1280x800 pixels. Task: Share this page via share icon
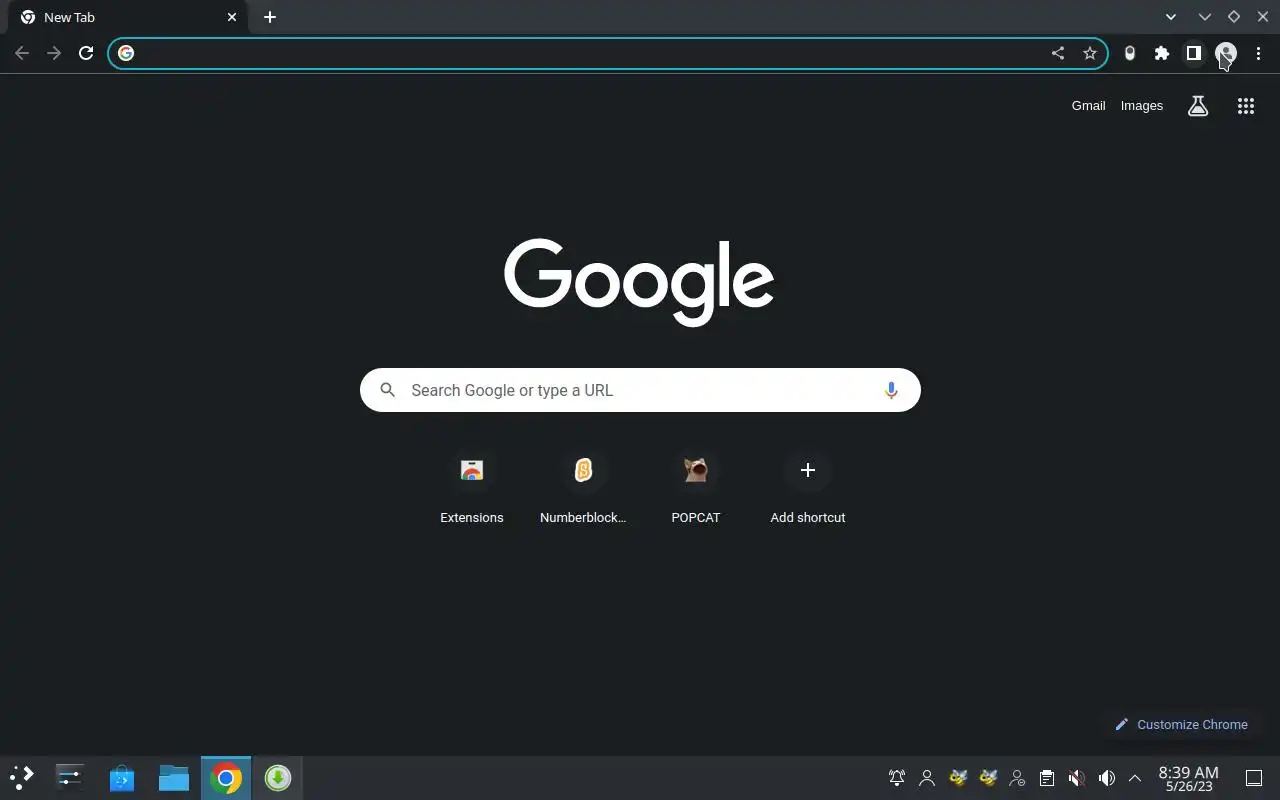click(x=1058, y=53)
